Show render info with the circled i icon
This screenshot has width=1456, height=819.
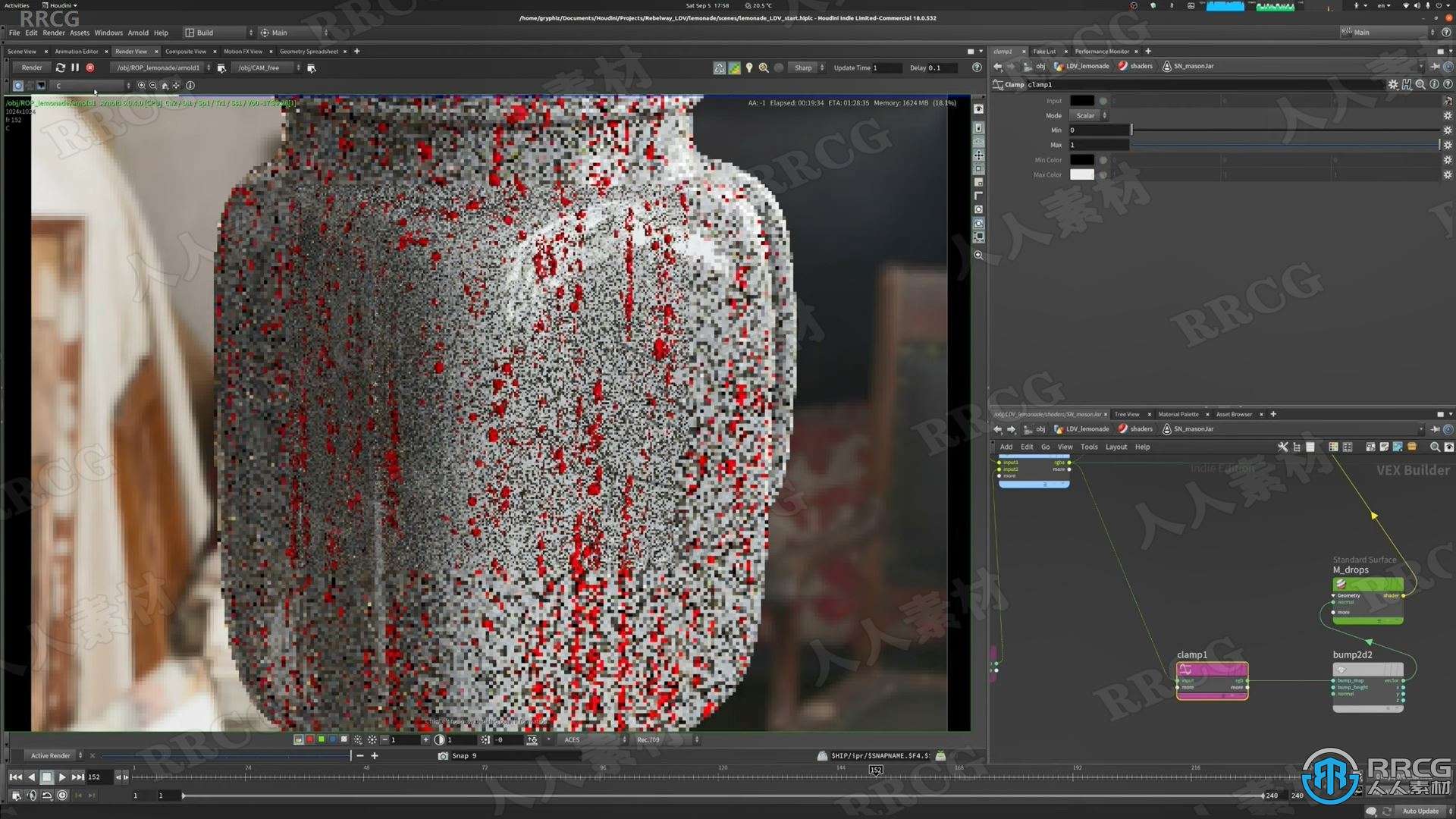(190, 86)
